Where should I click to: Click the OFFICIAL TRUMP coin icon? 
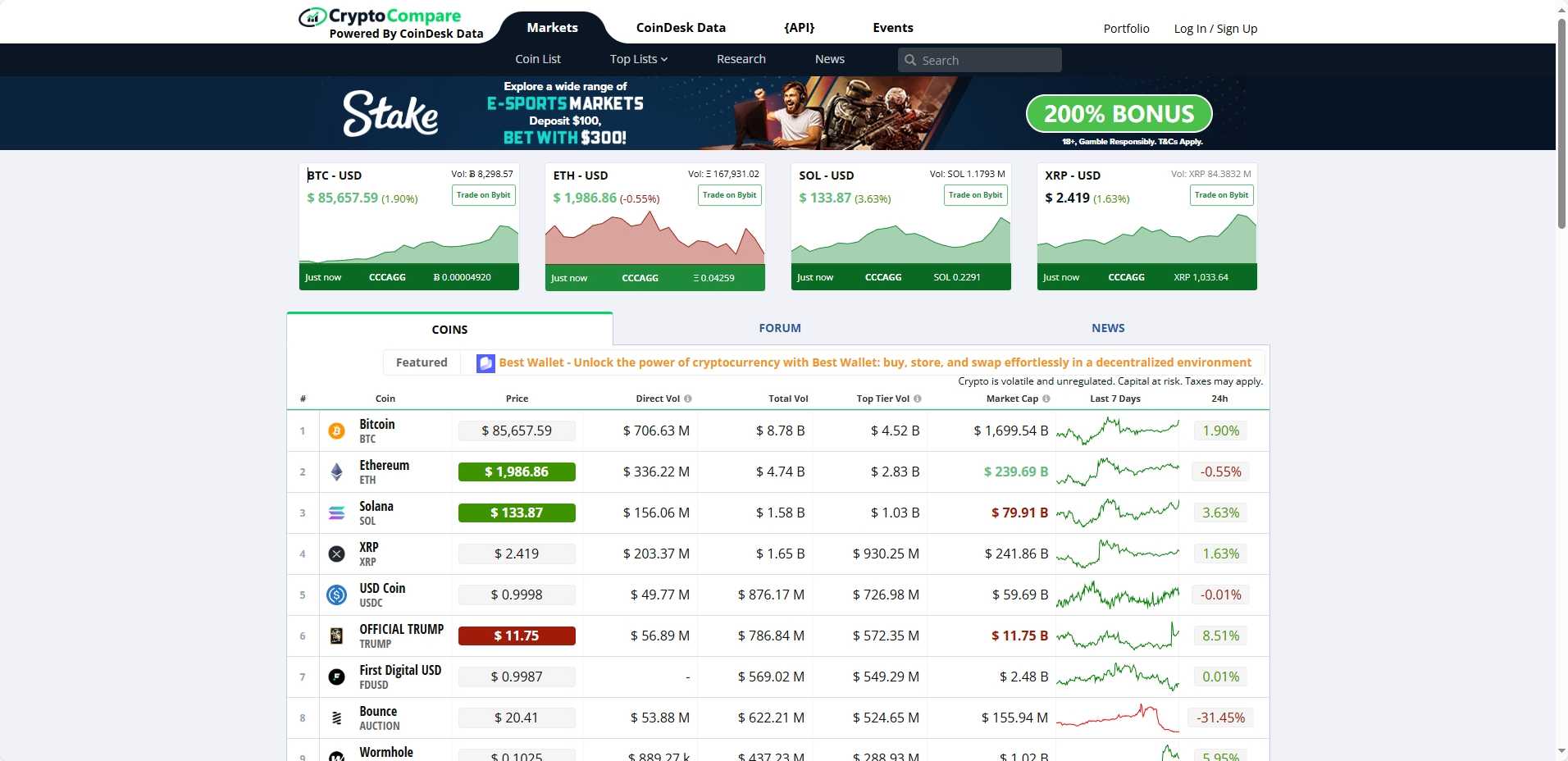pyautogui.click(x=336, y=636)
